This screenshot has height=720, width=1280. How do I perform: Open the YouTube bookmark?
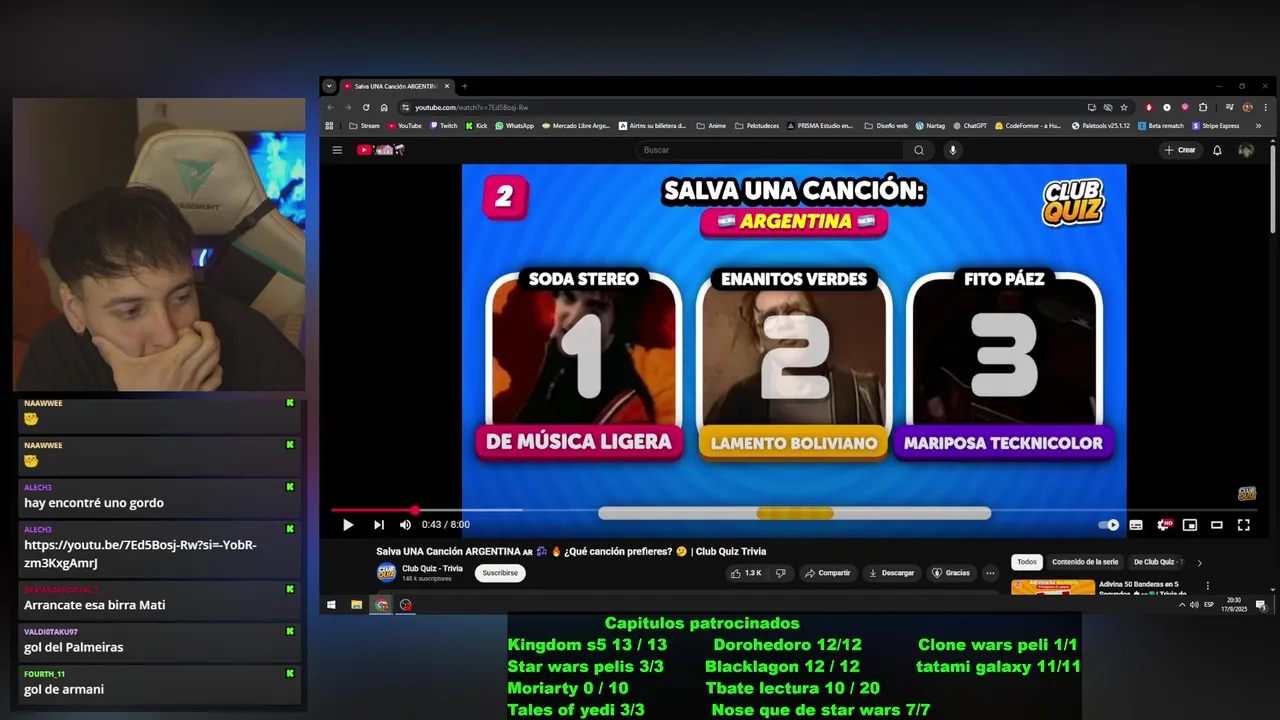pos(405,126)
